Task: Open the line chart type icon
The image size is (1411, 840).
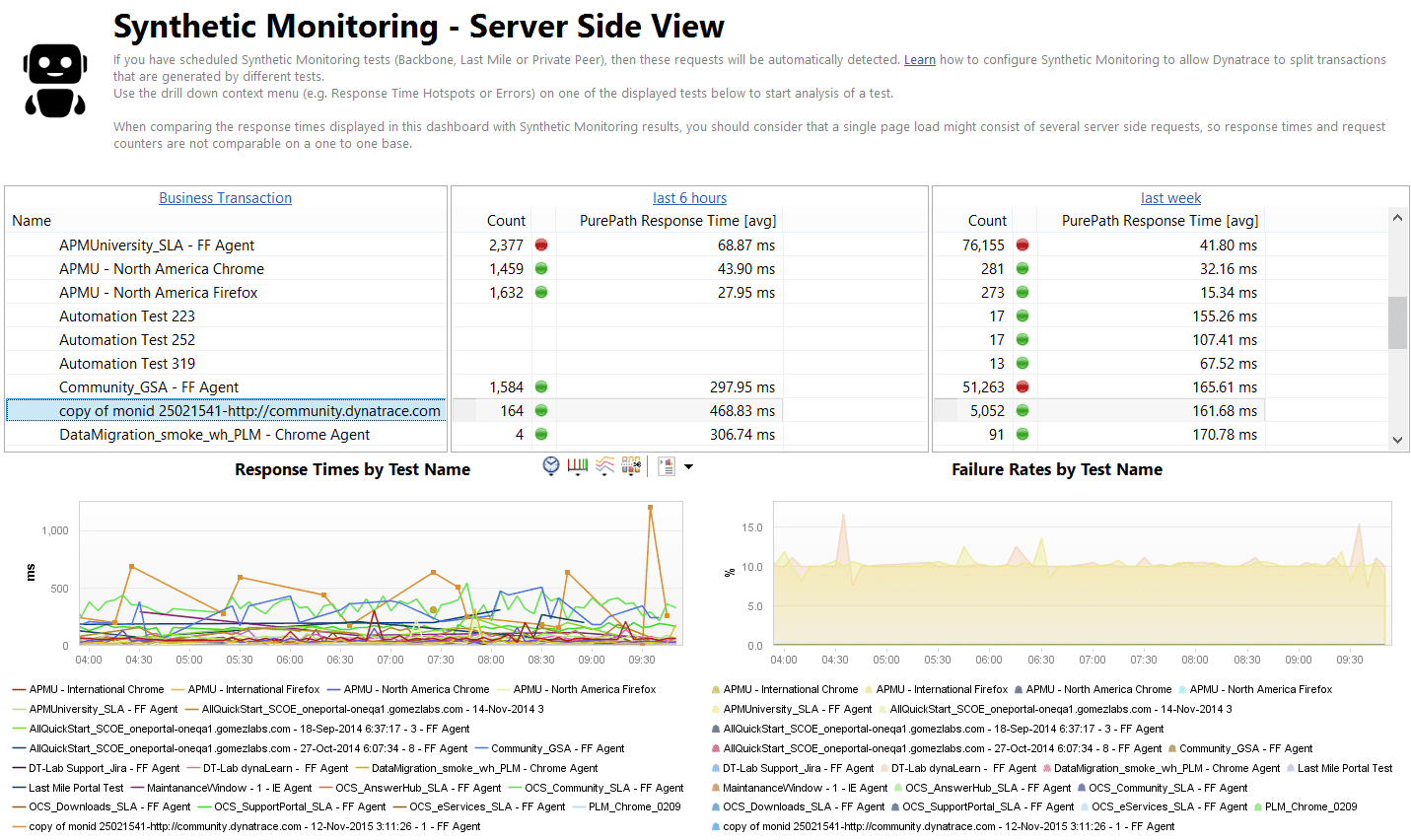Action: pos(605,466)
